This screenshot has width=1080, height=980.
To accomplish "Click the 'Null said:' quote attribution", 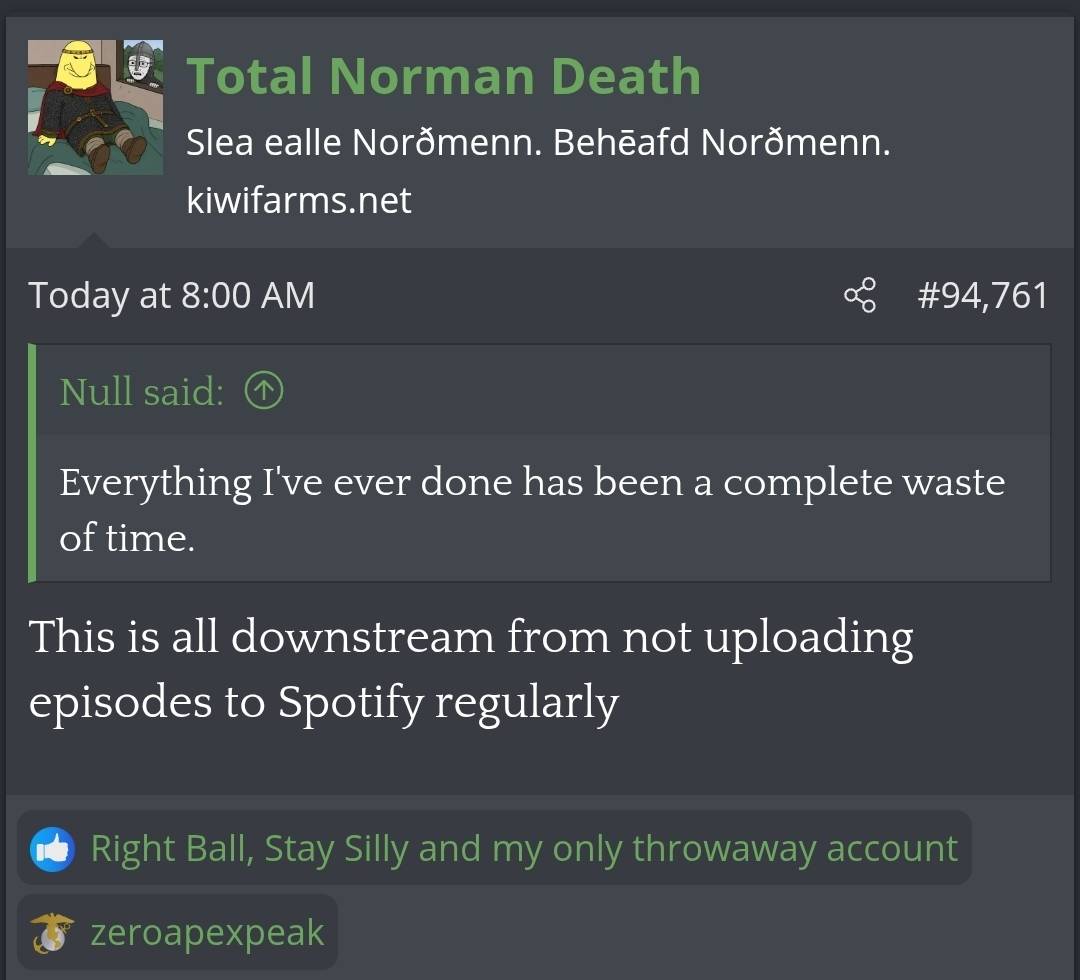I will tap(142, 391).
